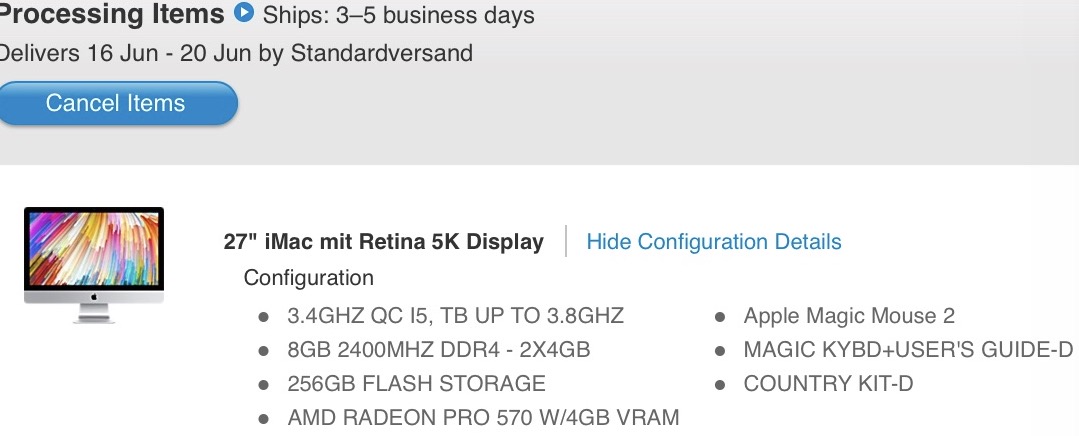This screenshot has height=436, width=1079.
Task: Click the bullet before Apple Magic Mouse 2
Action: (x=720, y=317)
